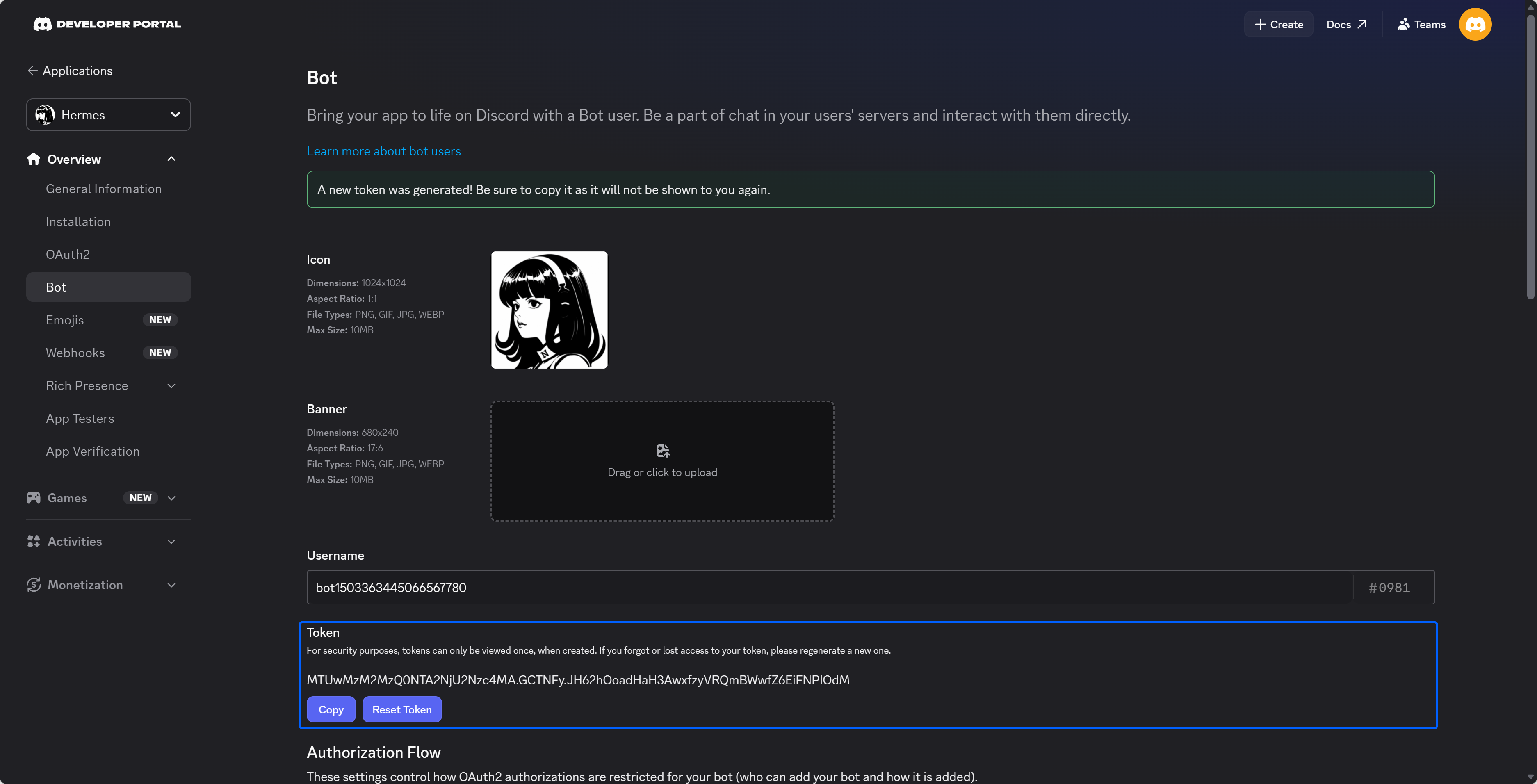
Task: Click the NEW badge beside Games
Action: [x=140, y=498]
